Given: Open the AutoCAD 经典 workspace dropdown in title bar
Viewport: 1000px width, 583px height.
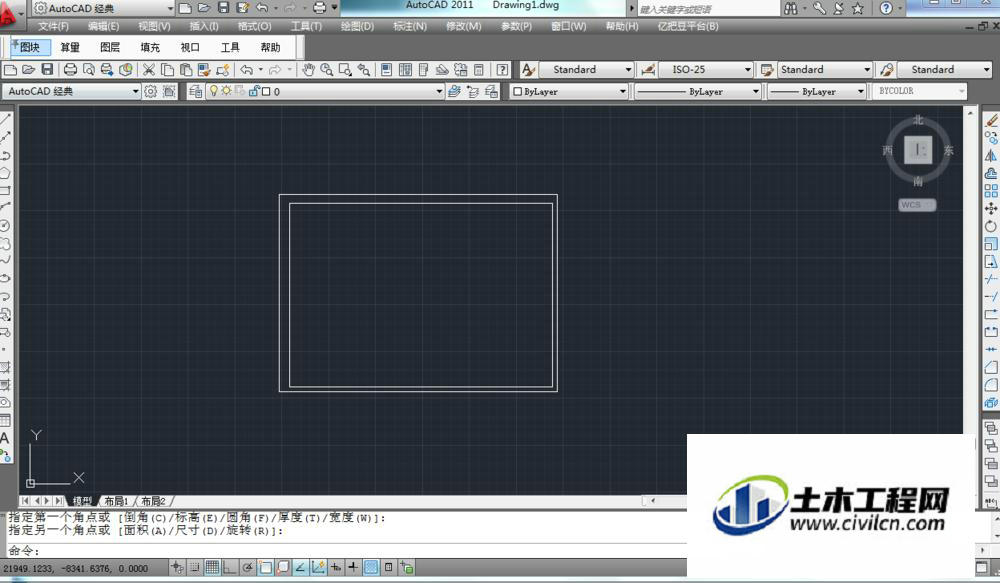Looking at the screenshot, I should pyautogui.click(x=170, y=8).
